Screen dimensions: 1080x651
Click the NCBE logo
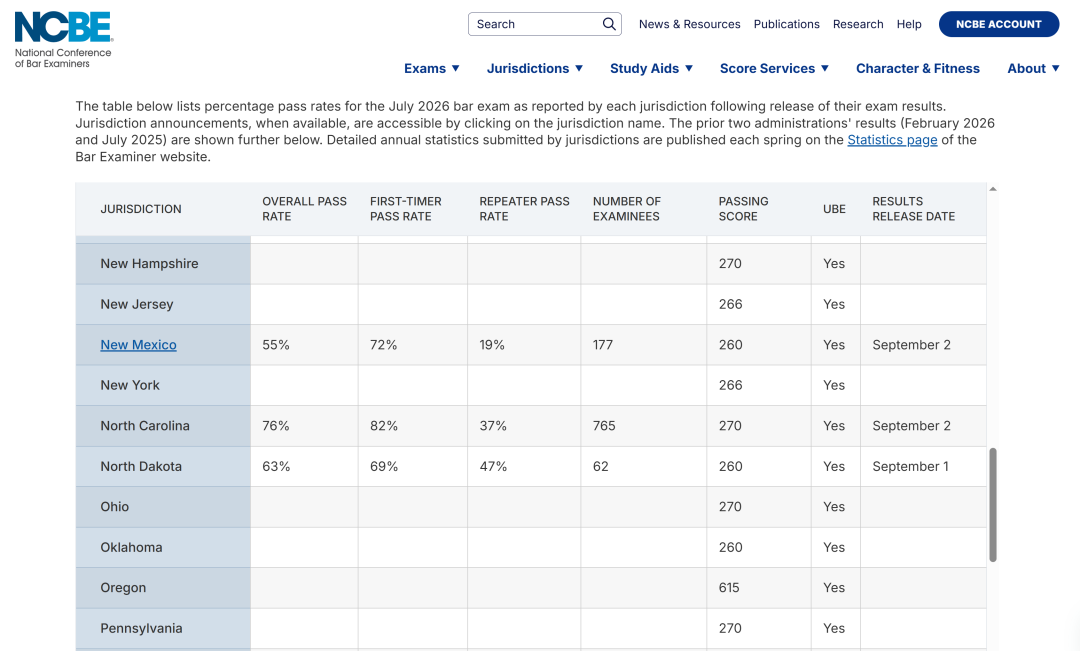click(x=63, y=40)
